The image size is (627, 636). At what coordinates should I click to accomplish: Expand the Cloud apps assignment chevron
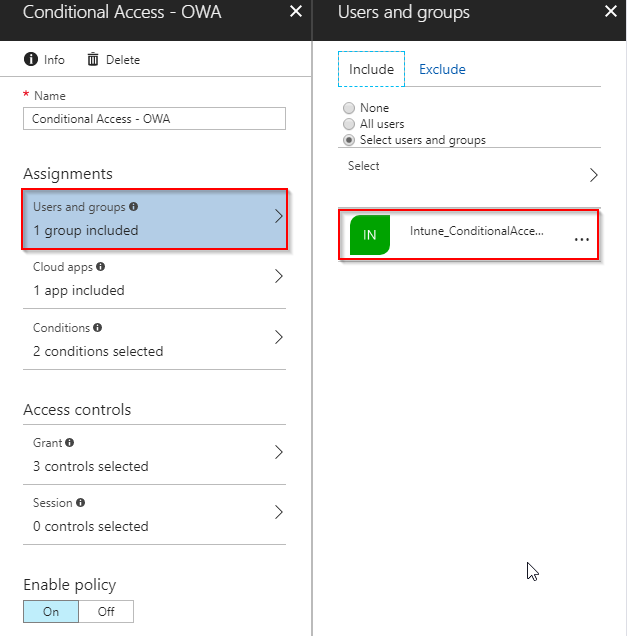pos(279,276)
